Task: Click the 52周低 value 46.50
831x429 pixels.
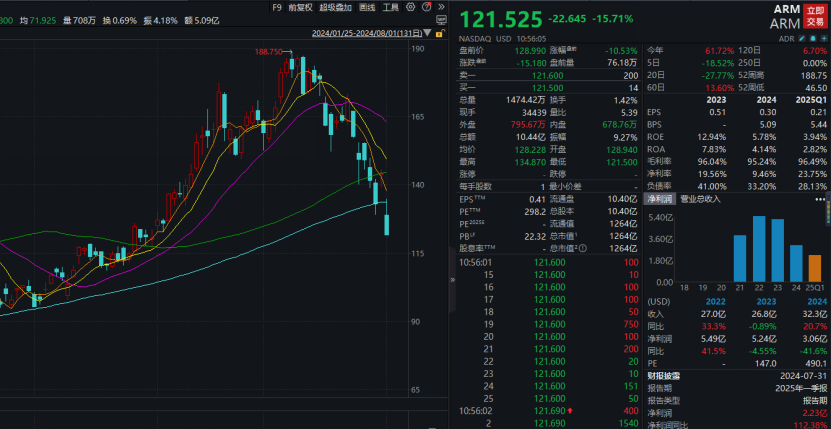Action: pyautogui.click(x=817, y=88)
